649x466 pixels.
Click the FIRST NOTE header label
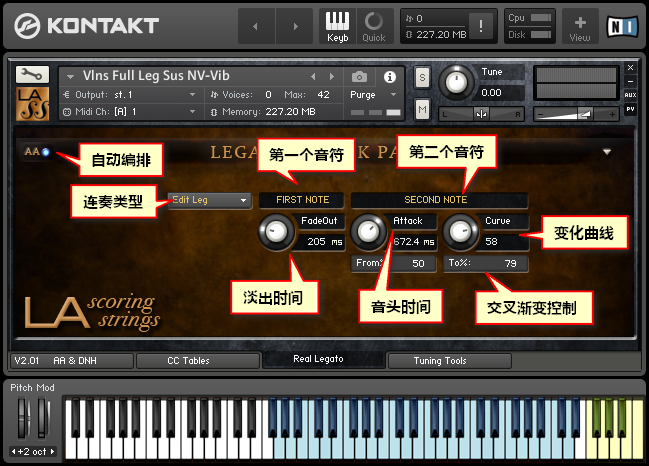[303, 200]
